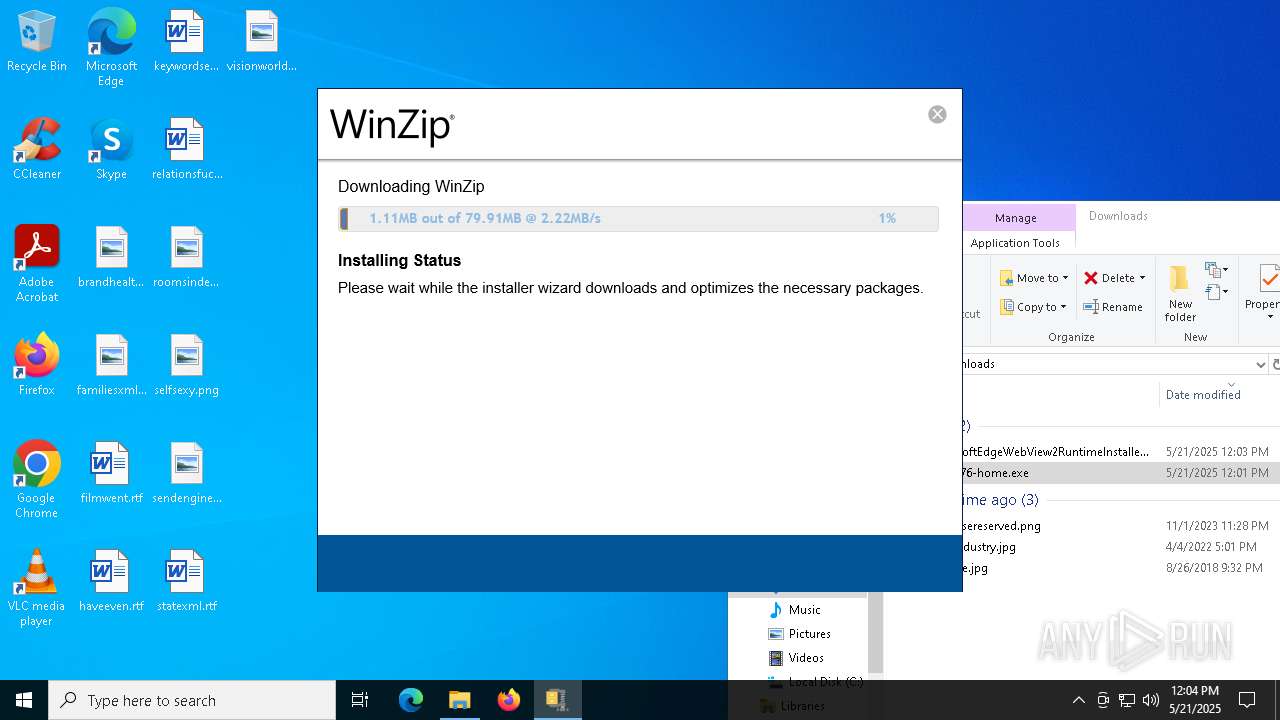Select the sendengine... image file icon
1280x720 pixels.
(186, 474)
